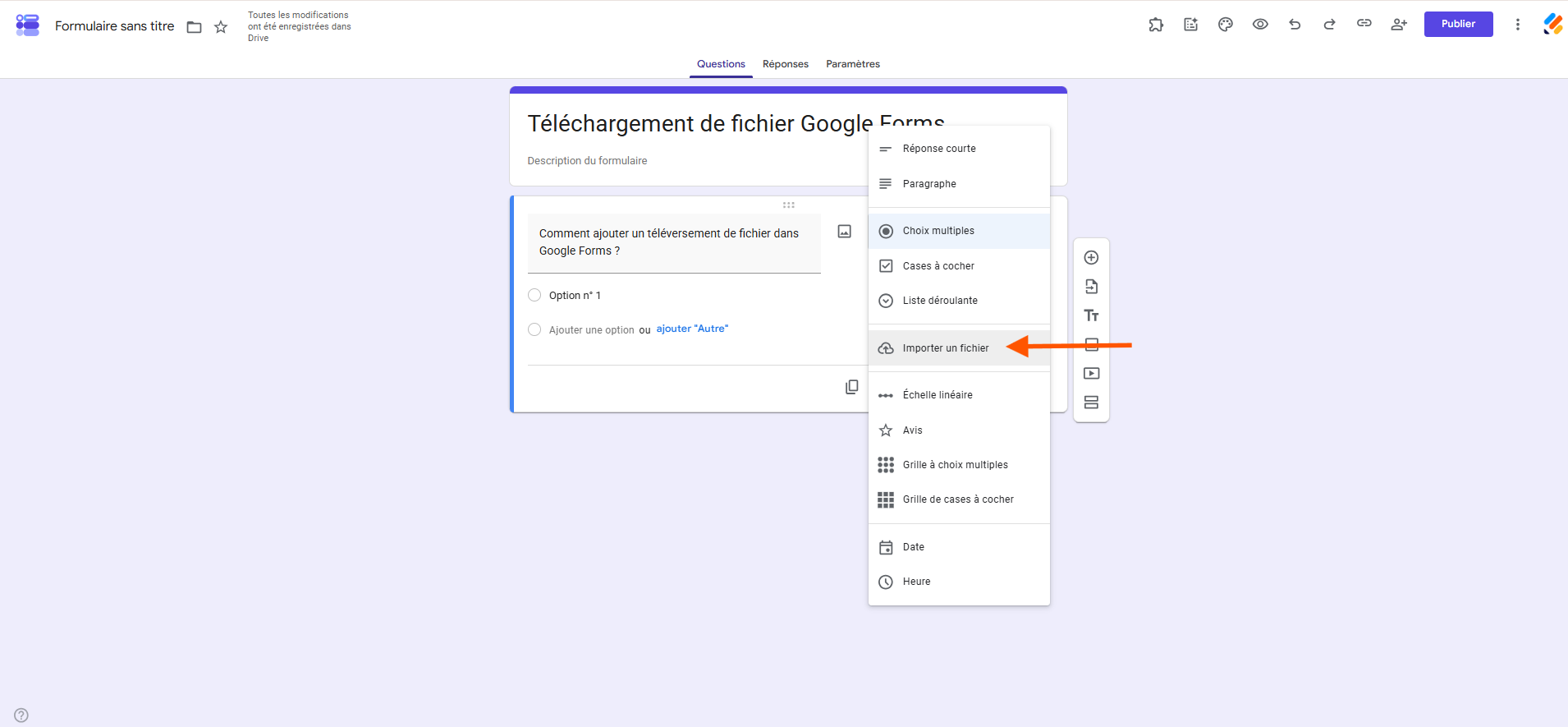Select Cases à cocher question type
Image resolution: width=1568 pixels, height=727 pixels.
pos(959,266)
